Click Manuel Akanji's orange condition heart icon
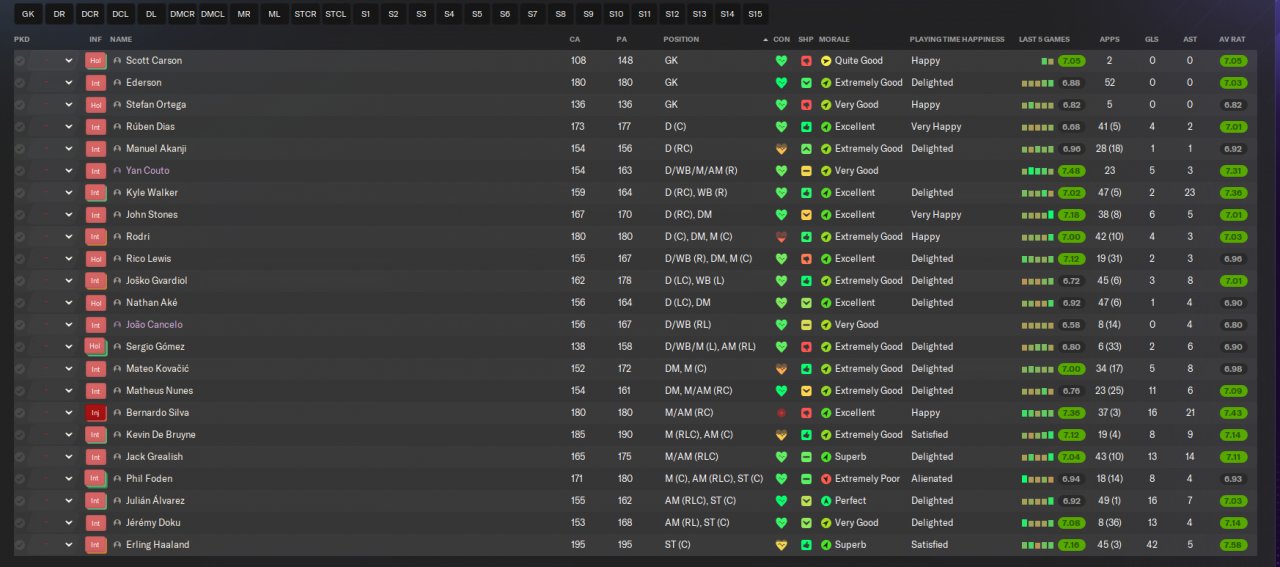1280x567 pixels. (x=781, y=149)
